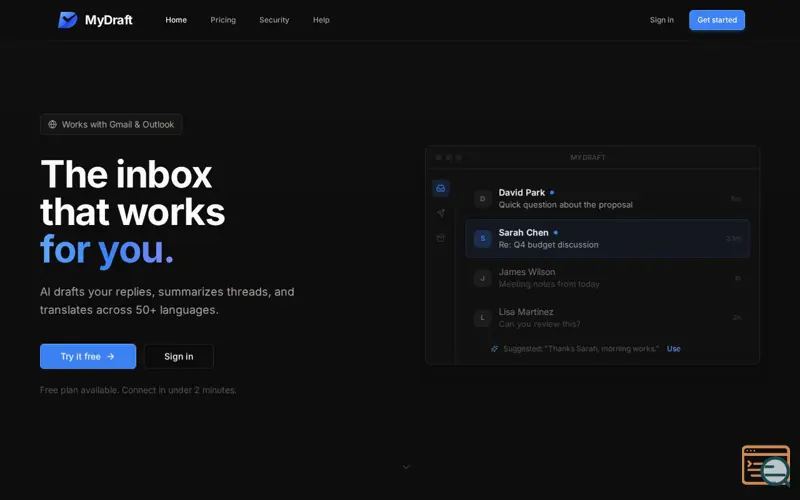Open the Security page

coord(274,20)
